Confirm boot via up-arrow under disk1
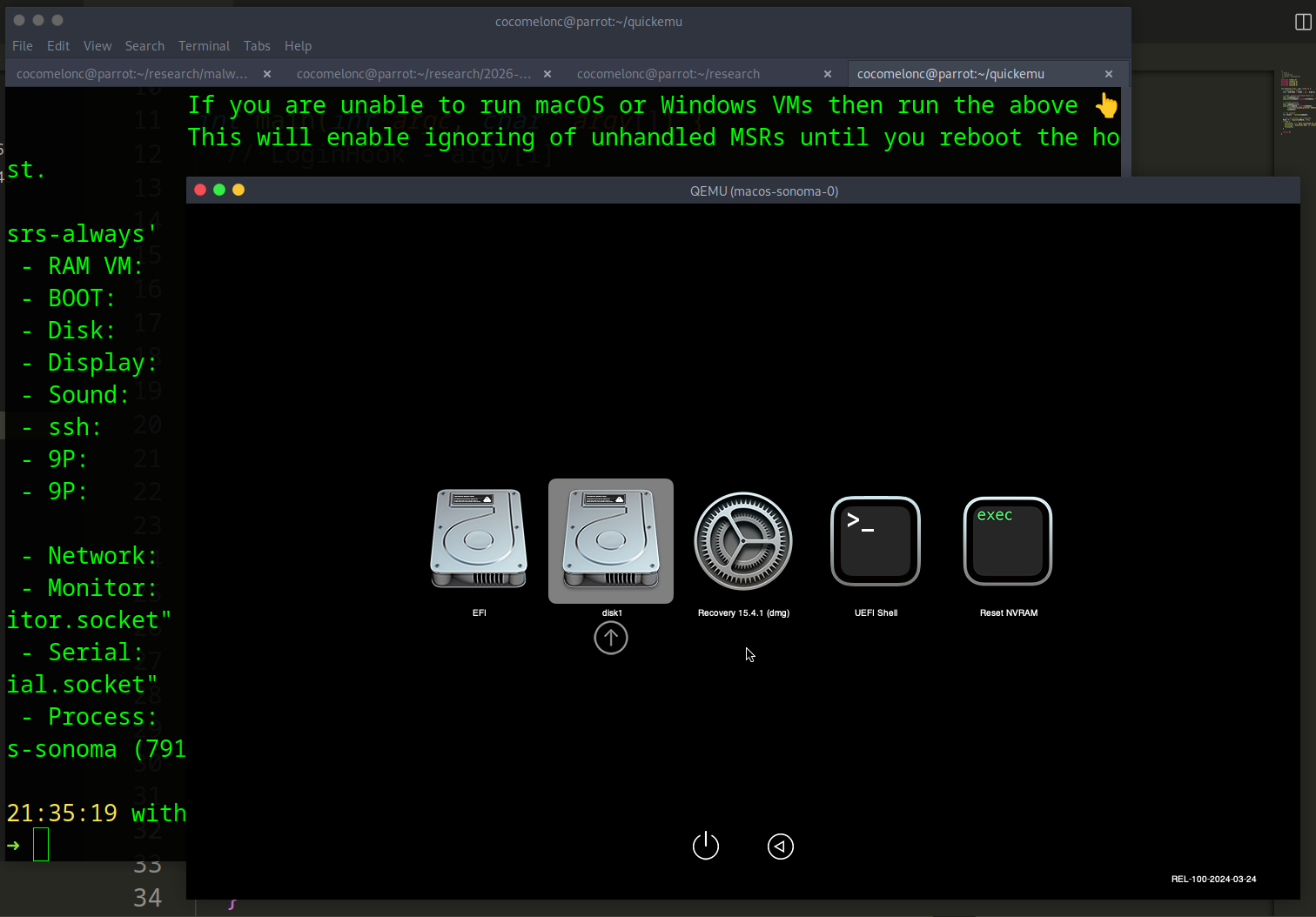 tap(610, 638)
